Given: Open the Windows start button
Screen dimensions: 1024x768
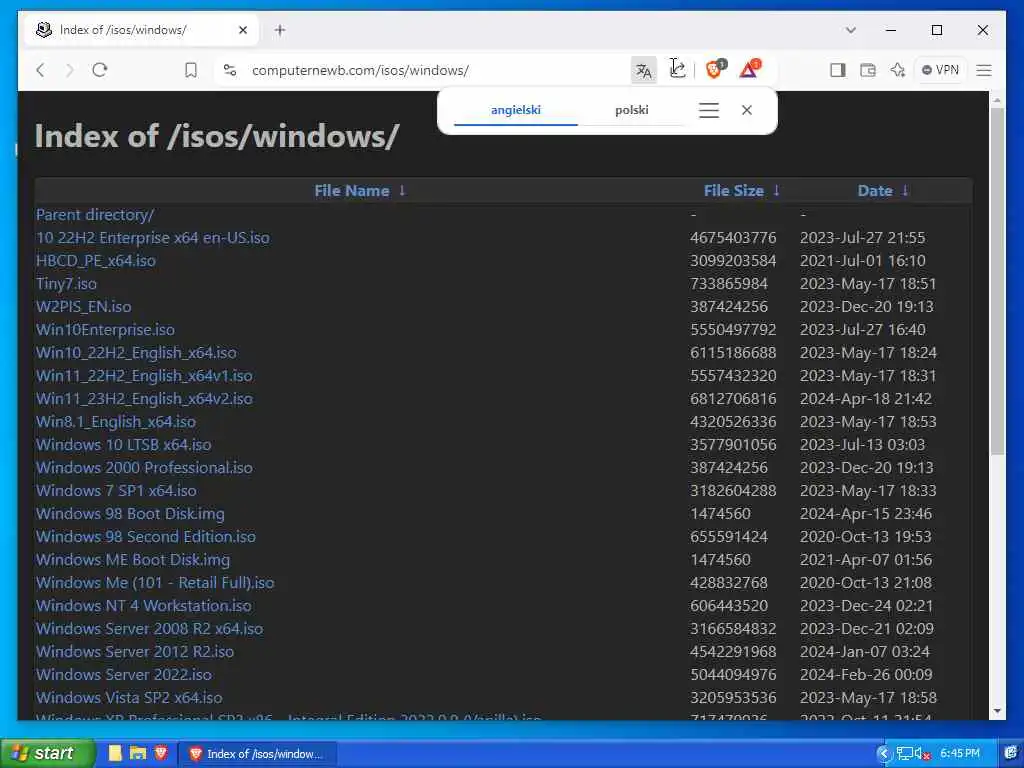Looking at the screenshot, I should click(x=47, y=754).
